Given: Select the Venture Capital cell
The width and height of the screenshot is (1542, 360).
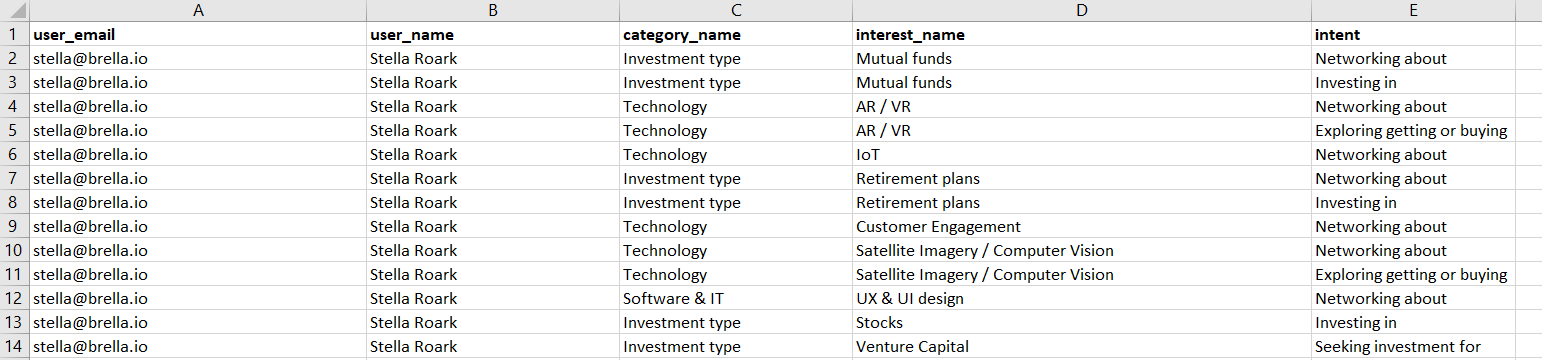Looking at the screenshot, I should pyautogui.click(x=1082, y=347).
